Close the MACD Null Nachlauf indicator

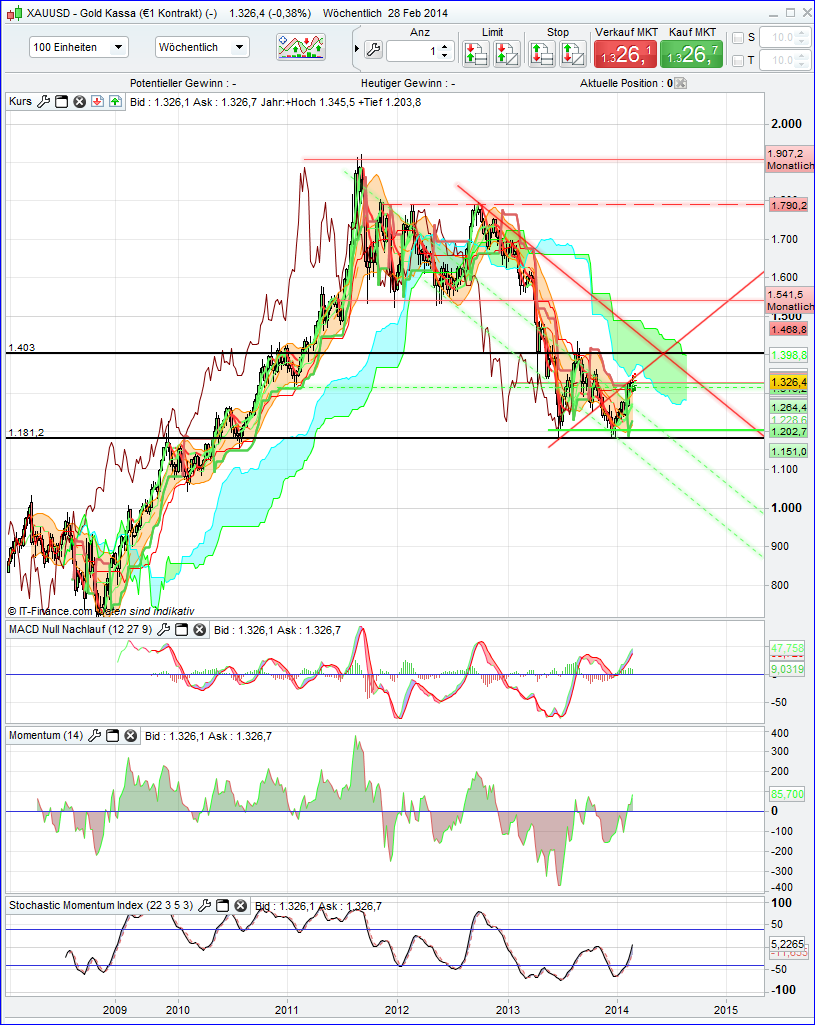200,628
